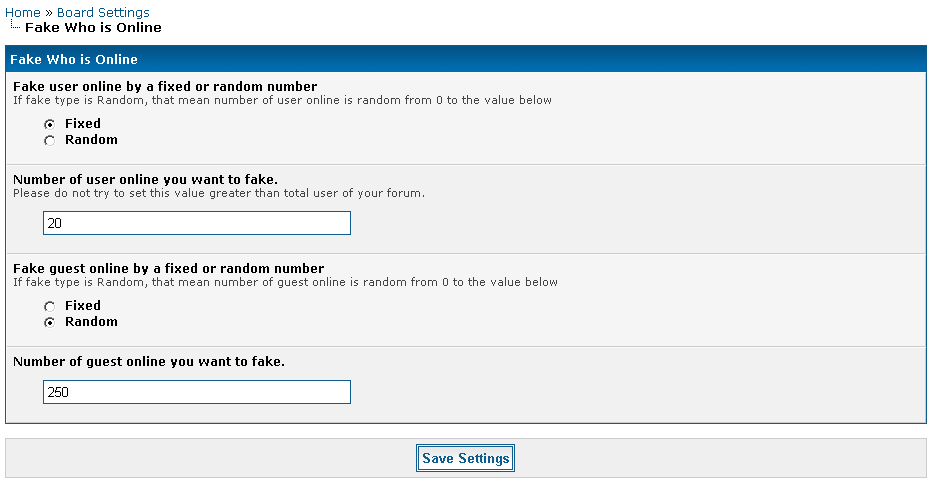Select Fixed for fake user online
Viewport: 934px width, 491px height.
tap(49, 124)
